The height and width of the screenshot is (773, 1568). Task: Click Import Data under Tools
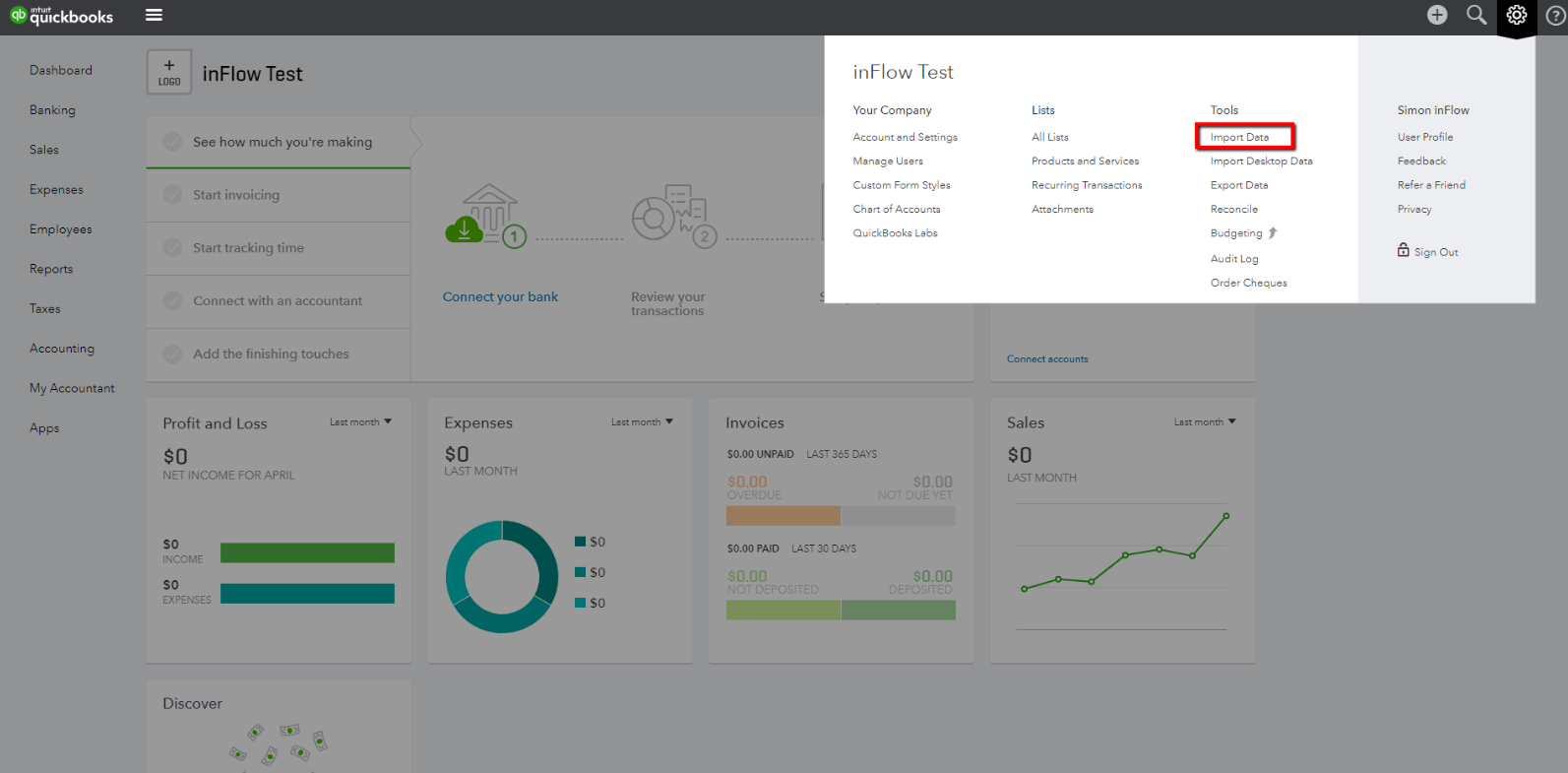click(1240, 137)
